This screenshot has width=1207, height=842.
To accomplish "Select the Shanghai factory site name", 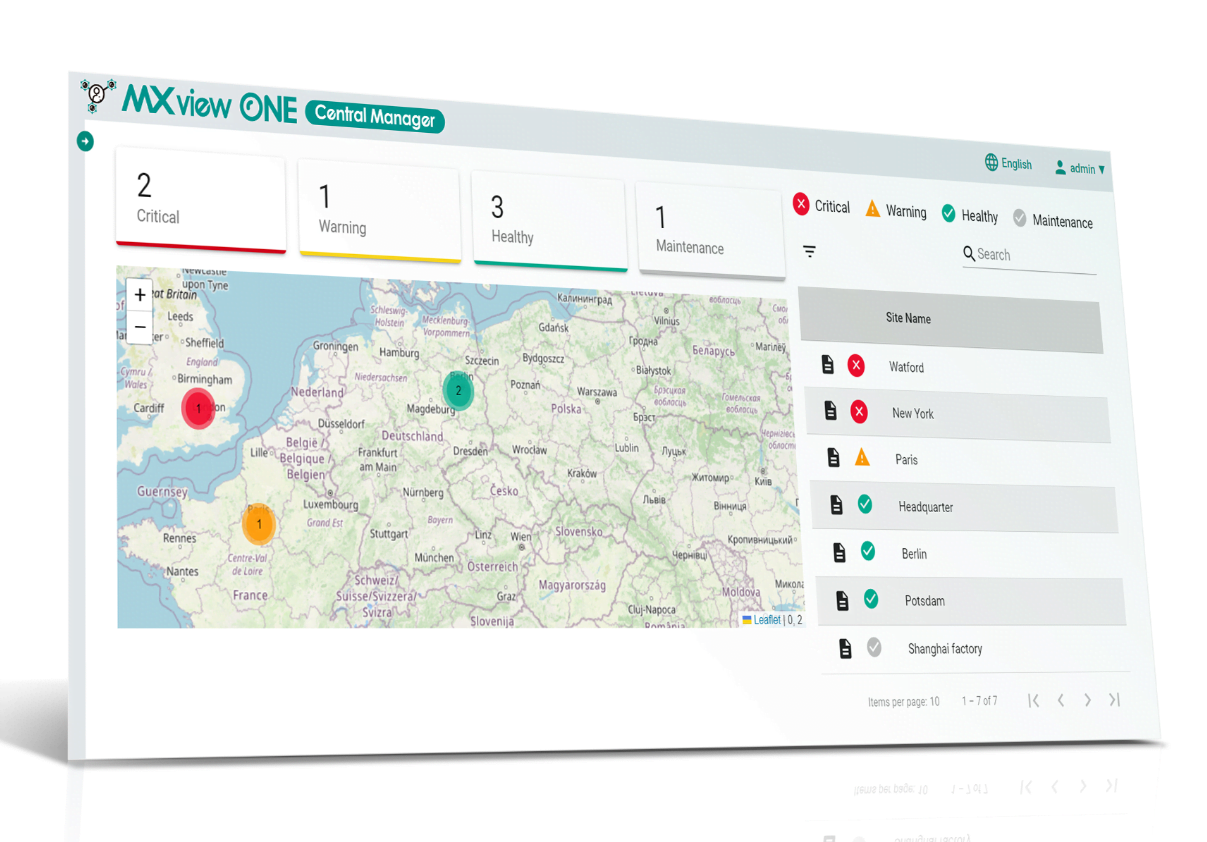I will (x=945, y=649).
